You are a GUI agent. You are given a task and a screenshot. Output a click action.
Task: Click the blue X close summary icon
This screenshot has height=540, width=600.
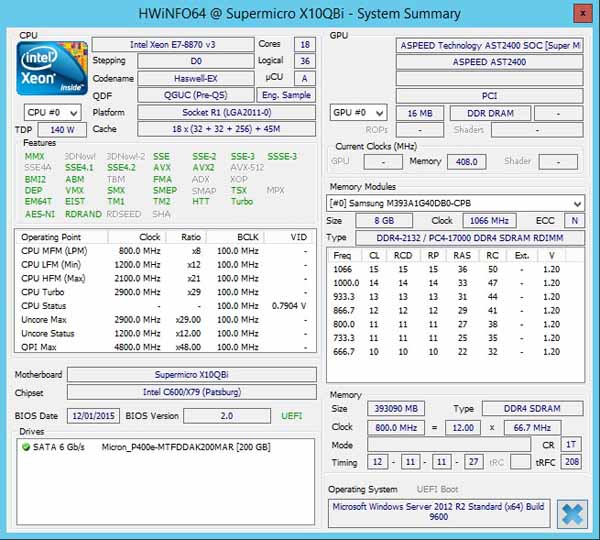pos(571,513)
